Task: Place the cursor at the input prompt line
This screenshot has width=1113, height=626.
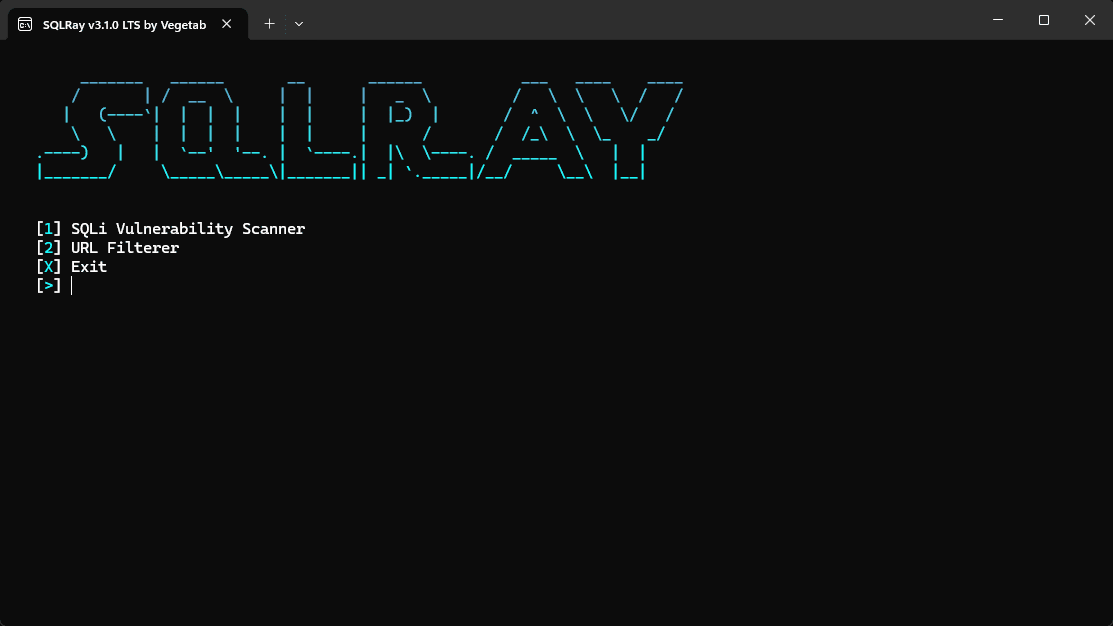Action: coord(70,285)
